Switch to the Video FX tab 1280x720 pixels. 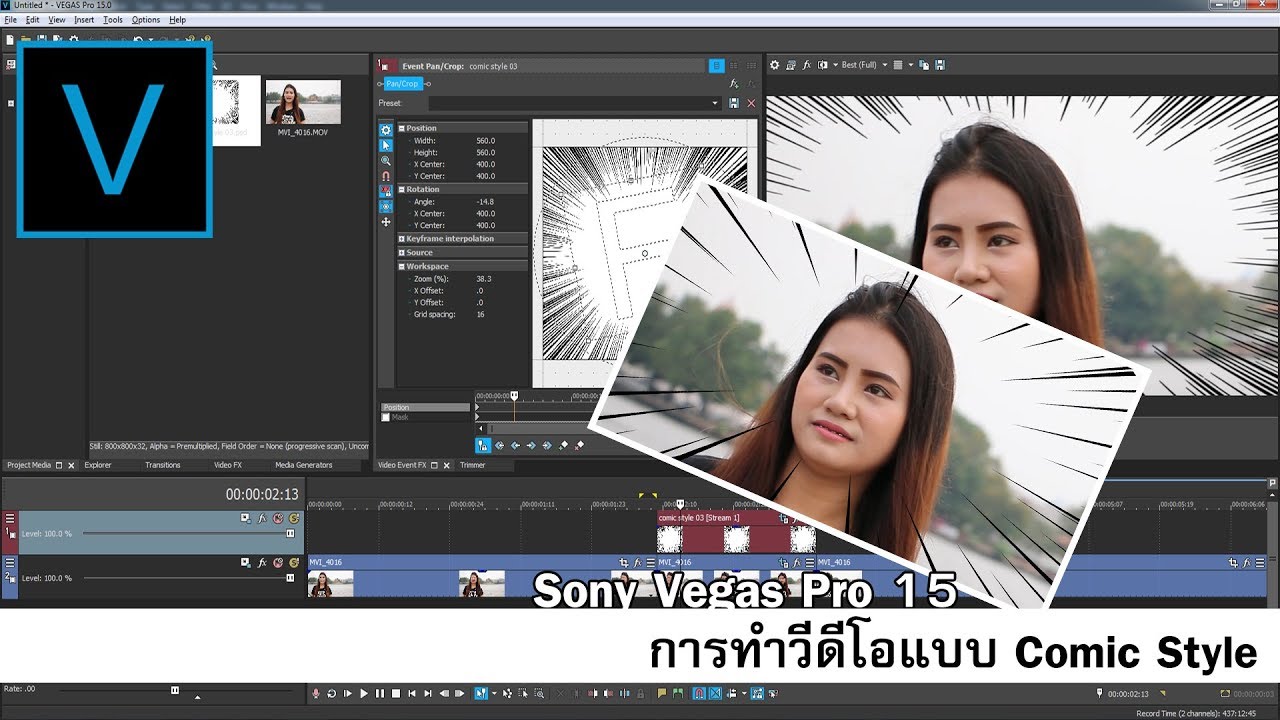[x=228, y=465]
